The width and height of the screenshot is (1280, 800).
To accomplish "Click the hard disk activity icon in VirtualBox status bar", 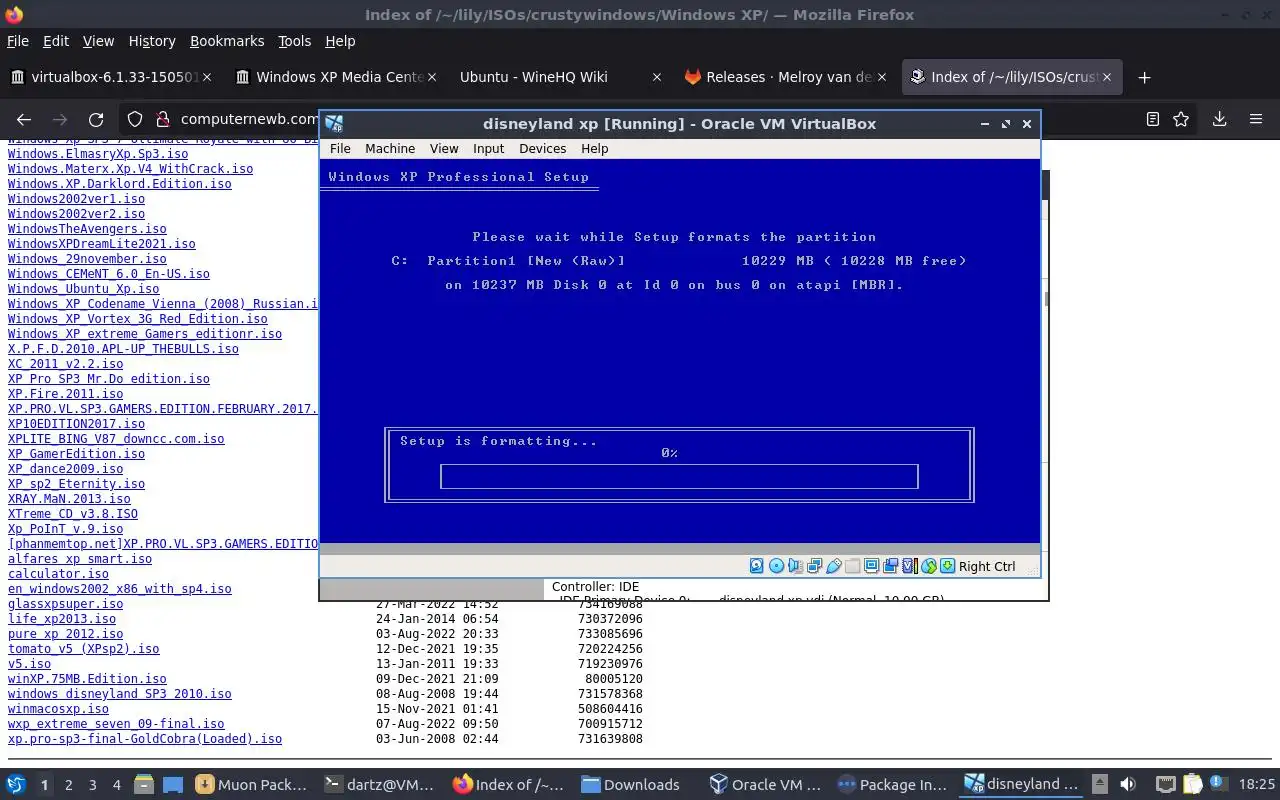I will [756, 566].
